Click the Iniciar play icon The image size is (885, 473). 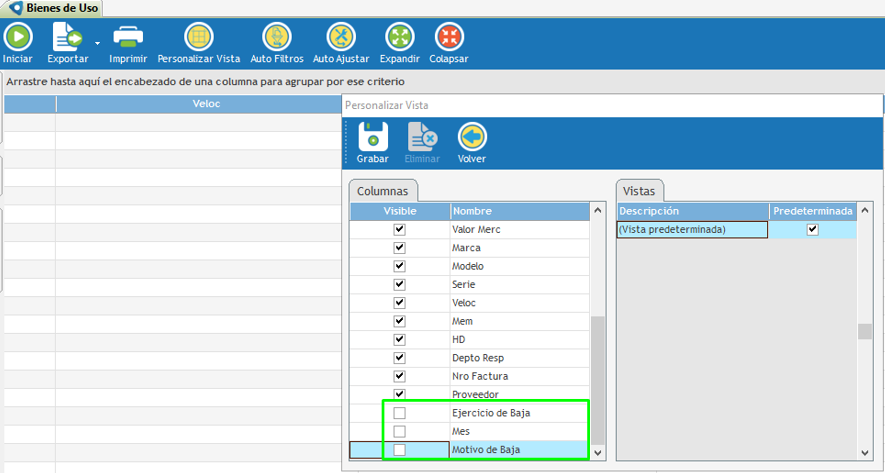pyautogui.click(x=17, y=37)
